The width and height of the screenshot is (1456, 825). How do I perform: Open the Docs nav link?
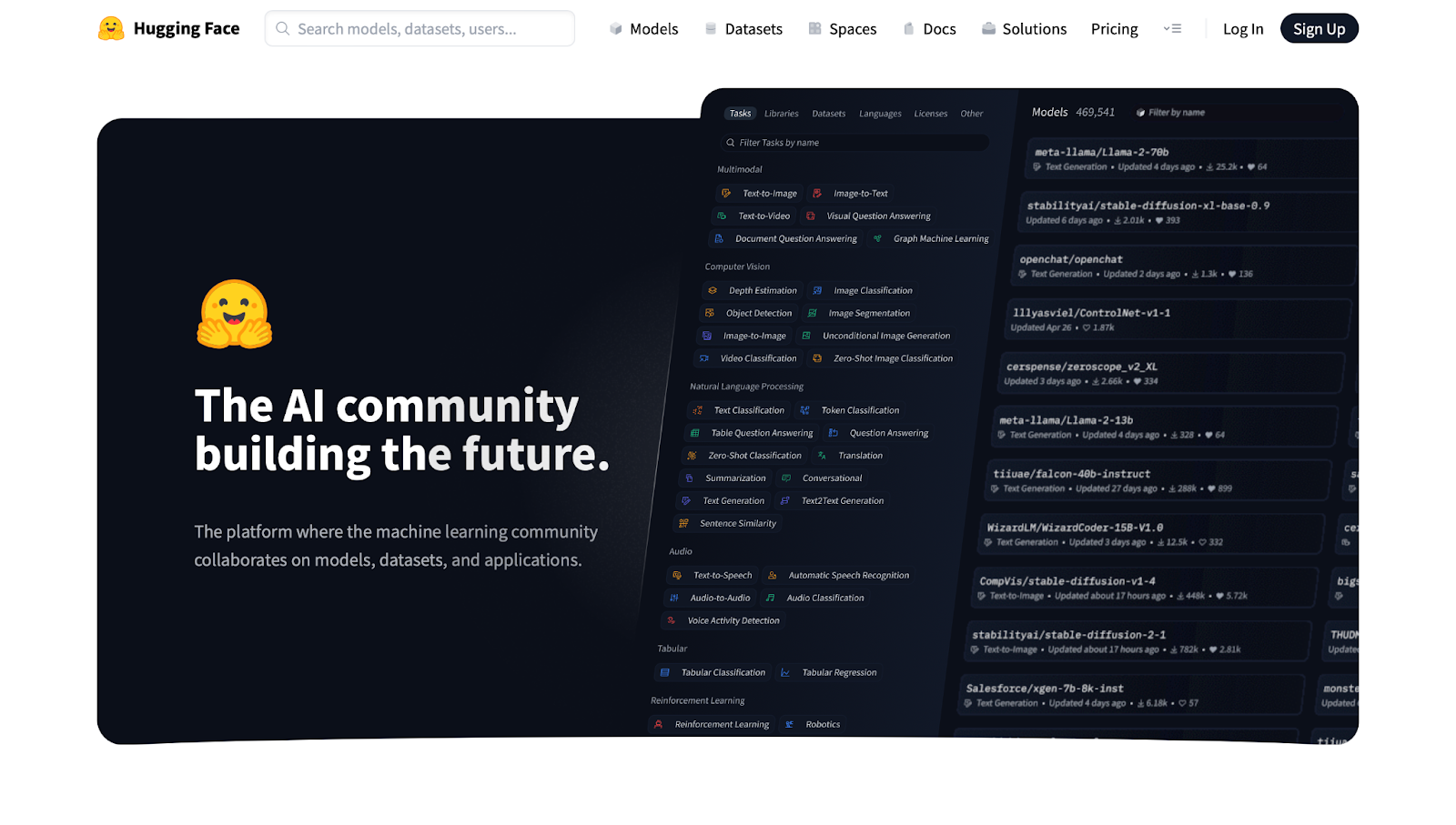(929, 29)
